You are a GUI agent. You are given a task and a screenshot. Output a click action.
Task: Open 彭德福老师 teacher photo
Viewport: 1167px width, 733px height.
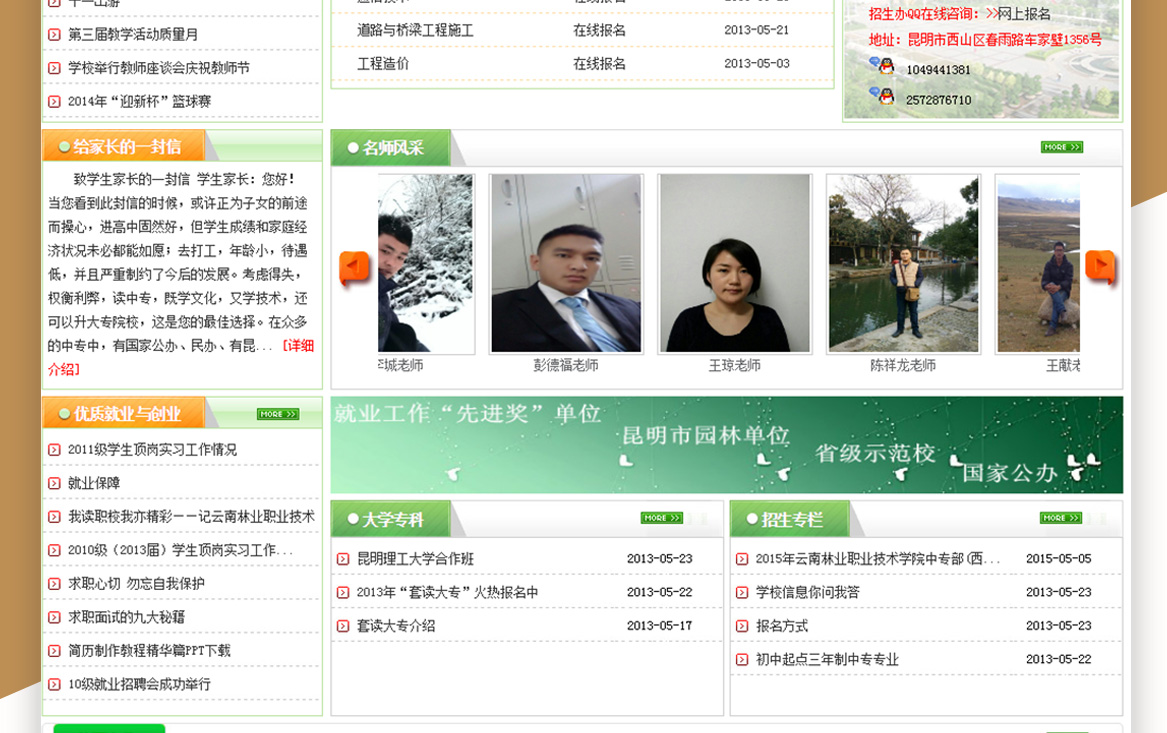[566, 264]
